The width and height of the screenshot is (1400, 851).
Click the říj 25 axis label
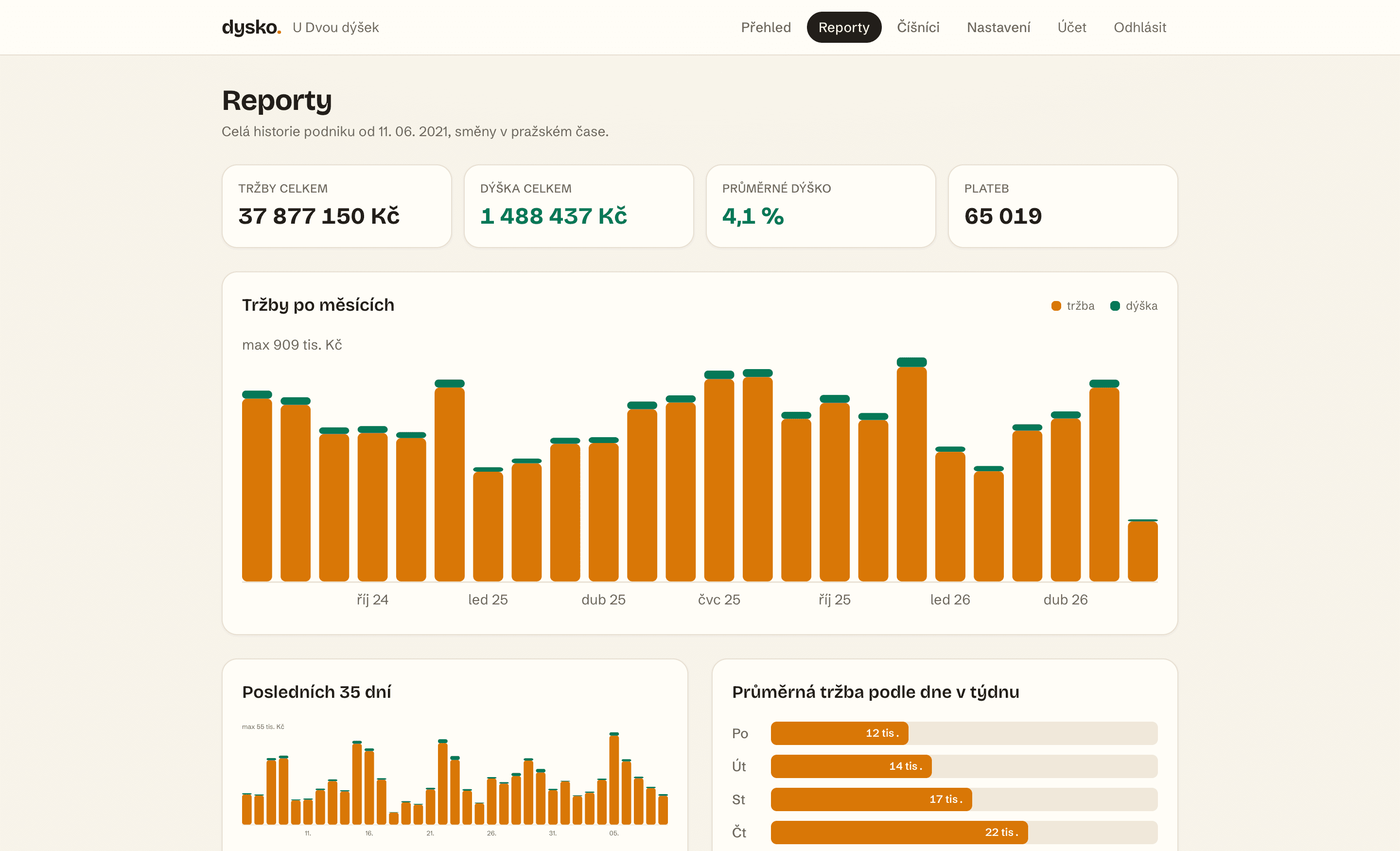click(x=834, y=600)
